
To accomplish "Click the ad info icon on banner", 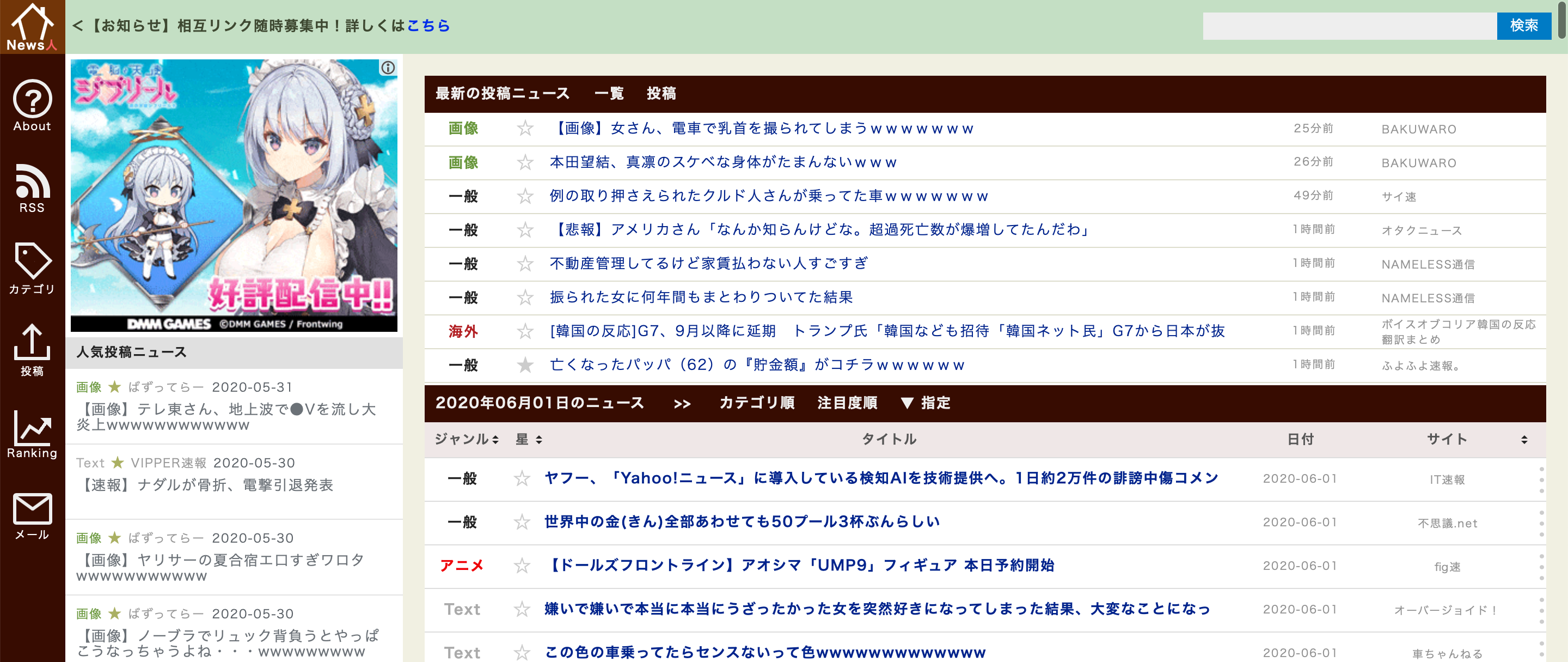I will [x=388, y=68].
